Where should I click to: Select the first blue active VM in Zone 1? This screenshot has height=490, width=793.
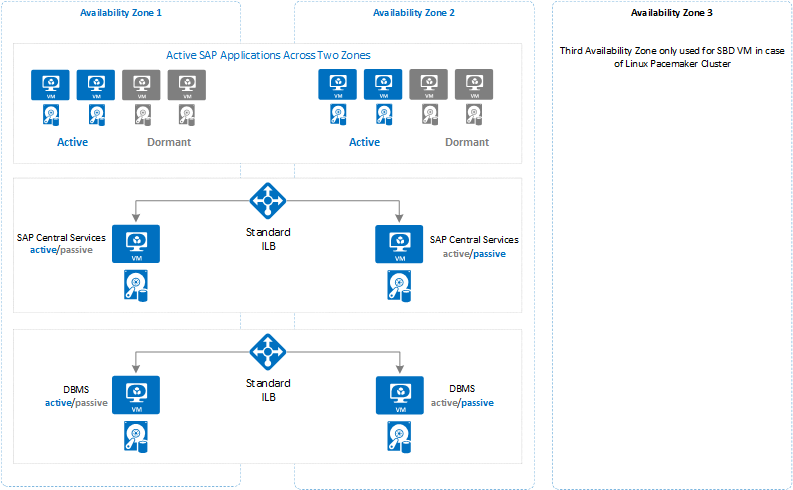click(50, 85)
